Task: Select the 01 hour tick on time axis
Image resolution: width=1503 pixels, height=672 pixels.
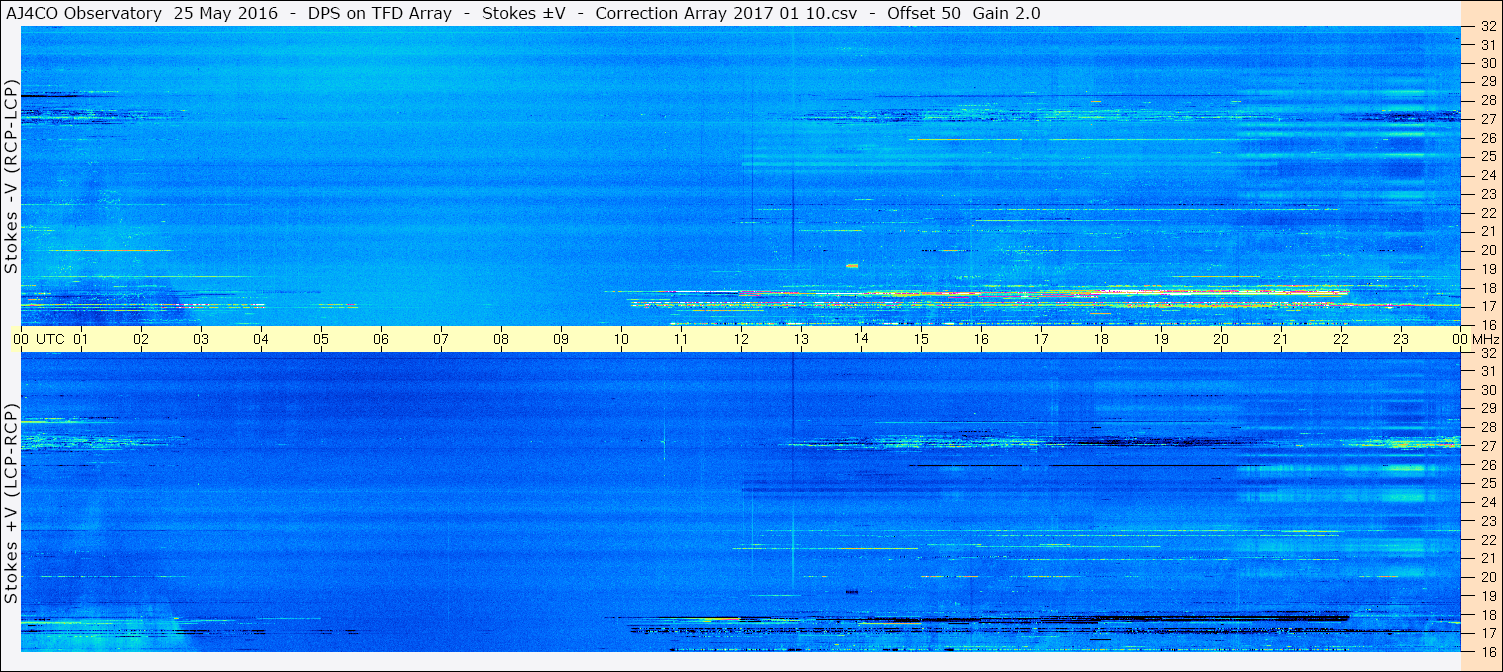Action: [81, 339]
